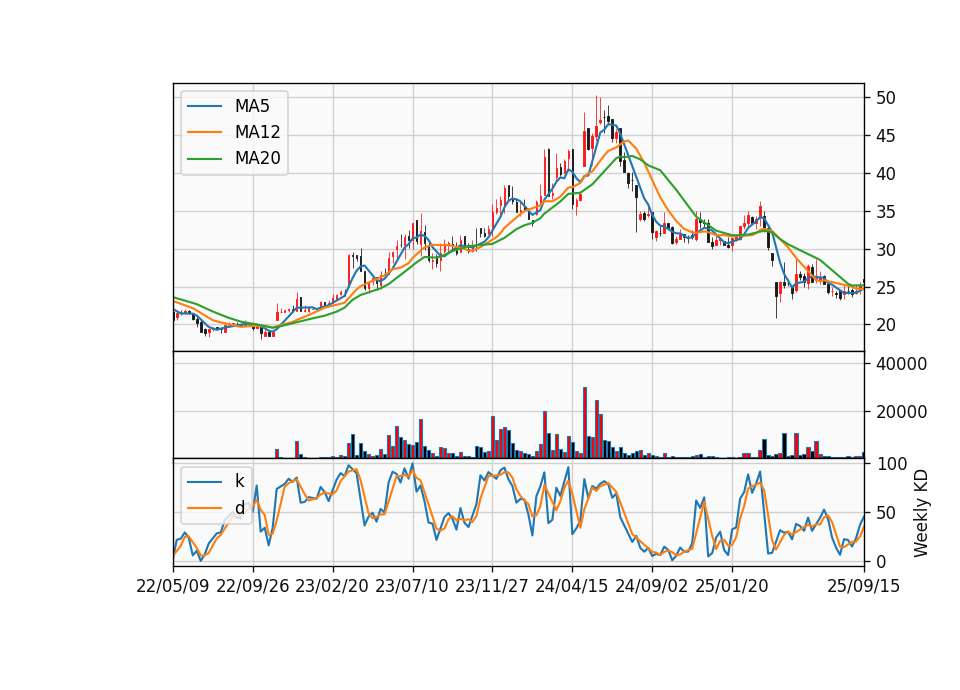Click the 23/07/10 date label
This screenshot has height=690, width=960.
tap(411, 586)
